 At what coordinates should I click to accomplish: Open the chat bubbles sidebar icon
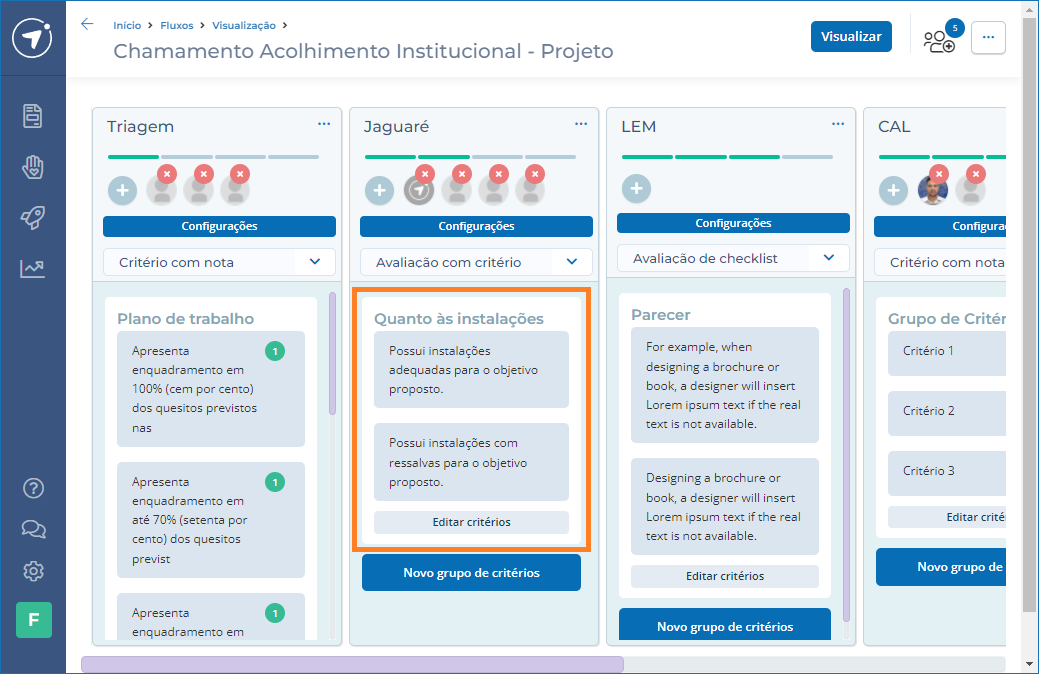[33, 529]
